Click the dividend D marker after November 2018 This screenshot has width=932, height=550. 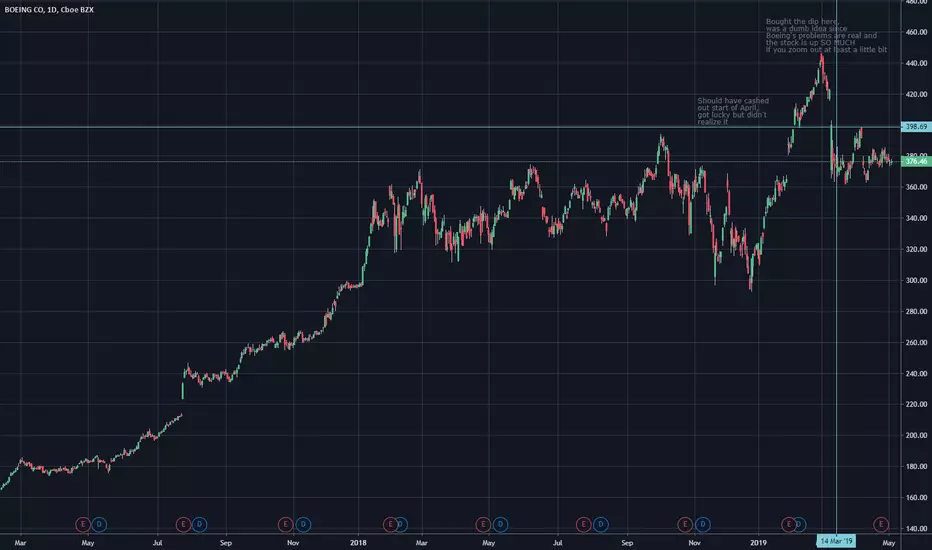pyautogui.click(x=703, y=524)
